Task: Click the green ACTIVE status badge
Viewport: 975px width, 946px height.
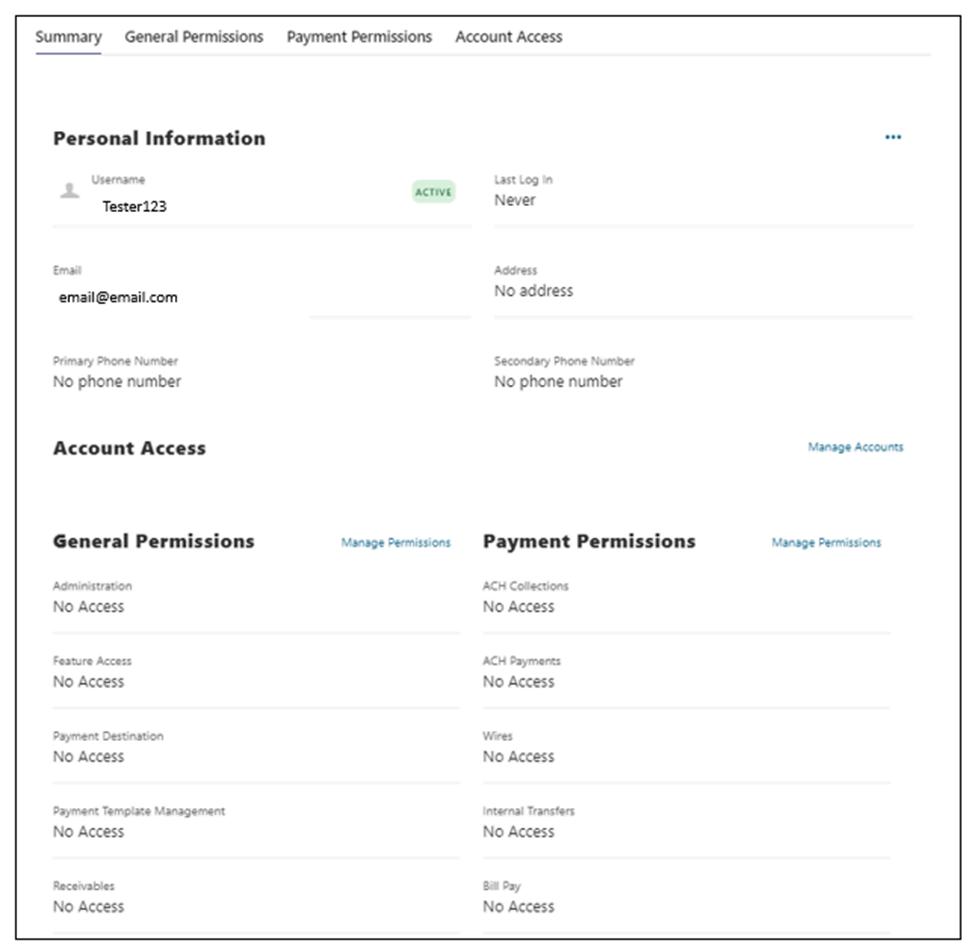Action: coord(434,192)
